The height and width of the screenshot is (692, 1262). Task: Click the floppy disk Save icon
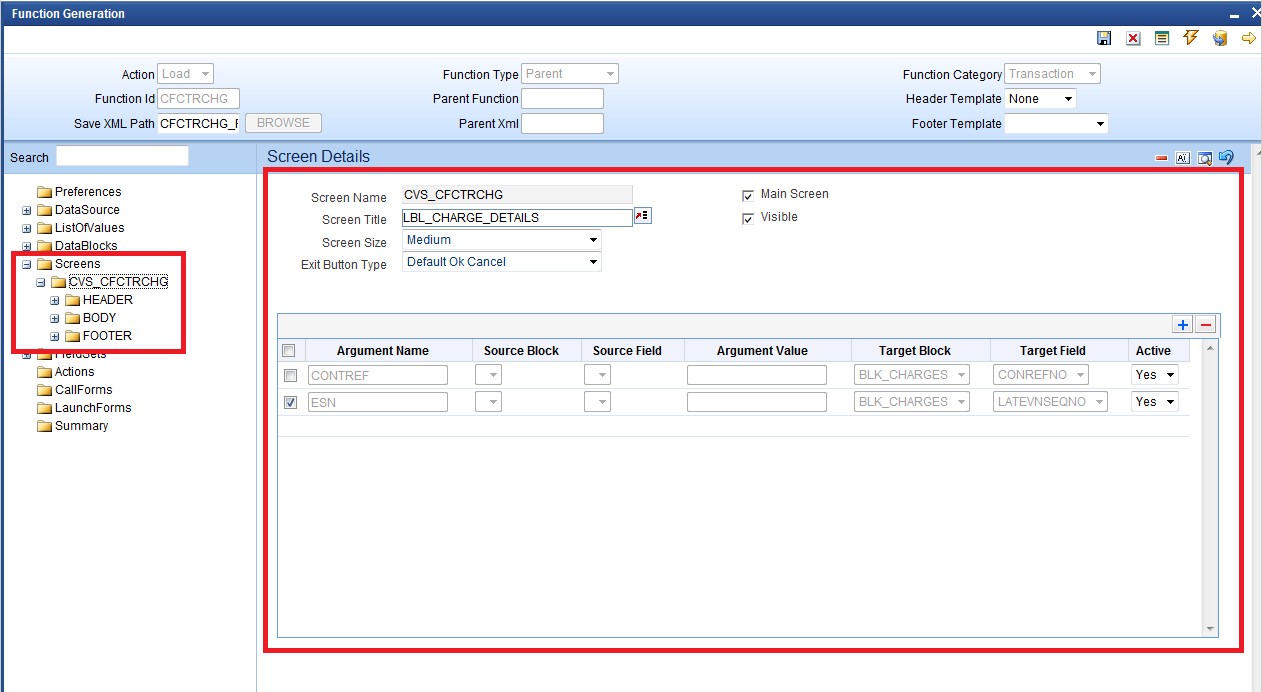(x=1104, y=38)
